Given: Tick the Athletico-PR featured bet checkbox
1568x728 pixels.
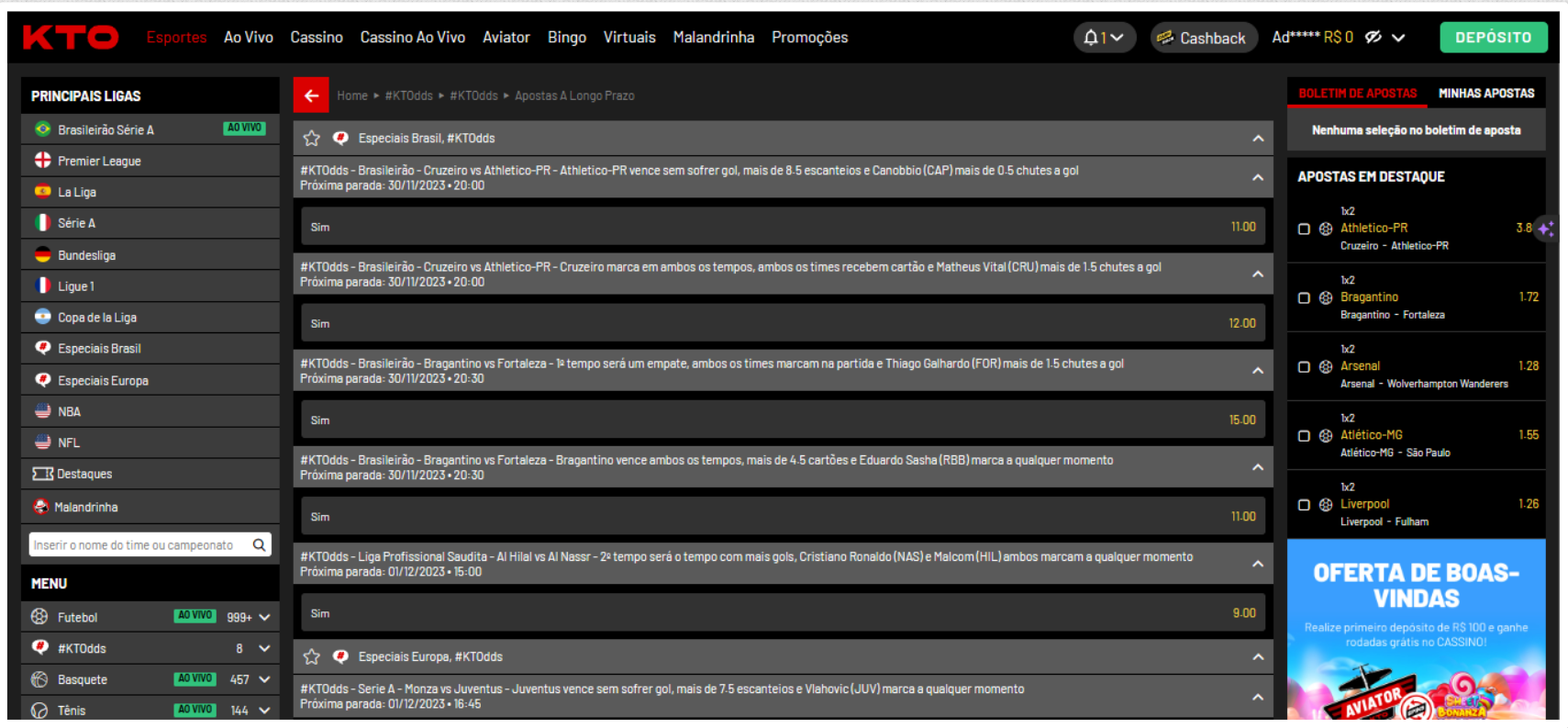Looking at the screenshot, I should [x=1304, y=230].
